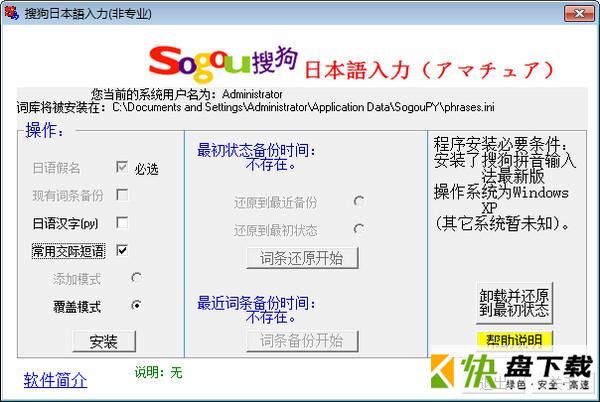The image size is (600, 402).
Task: Click the Sogou搜狗 logo banner
Action: [x=223, y=63]
